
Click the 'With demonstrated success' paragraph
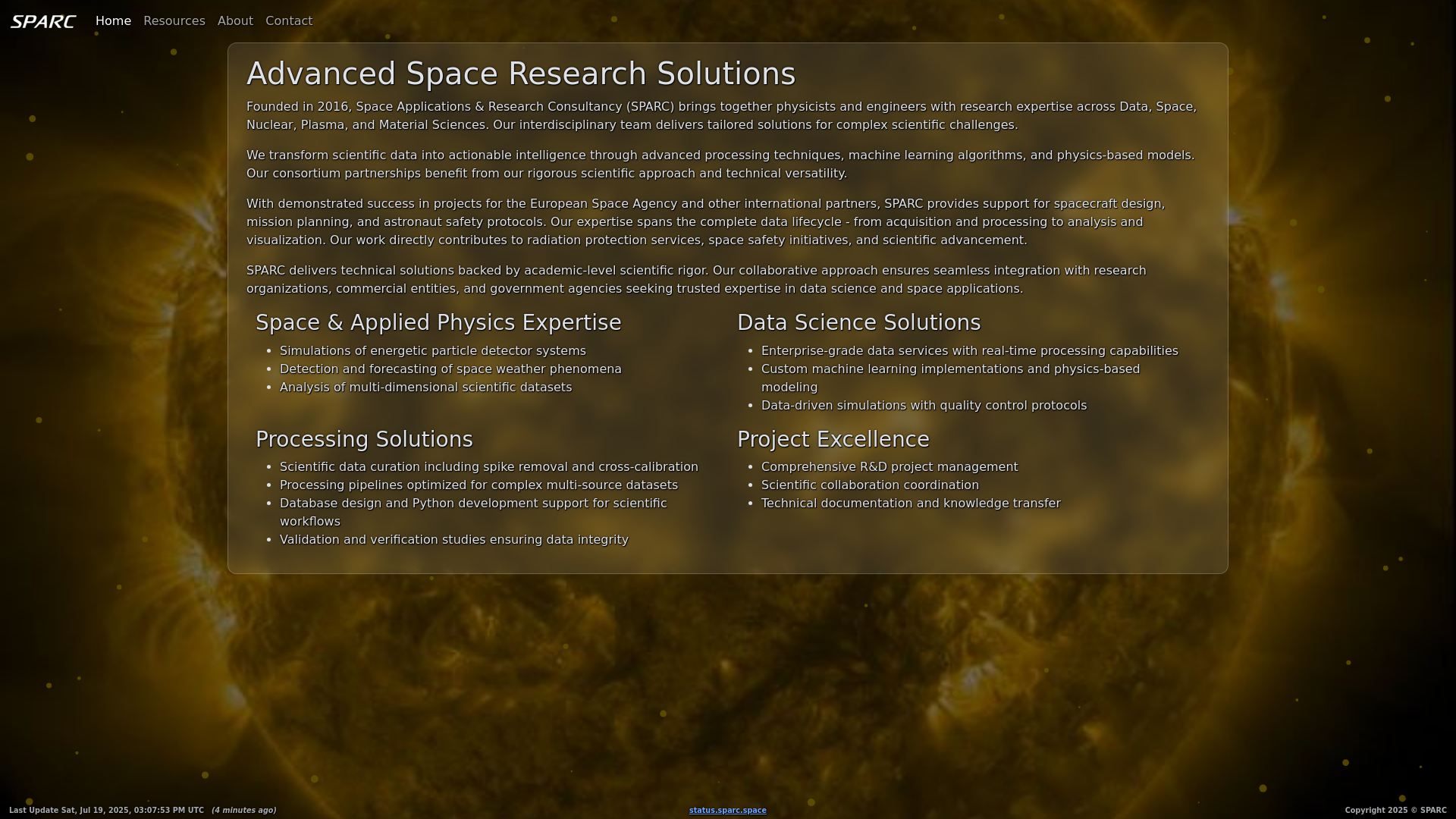[706, 221]
